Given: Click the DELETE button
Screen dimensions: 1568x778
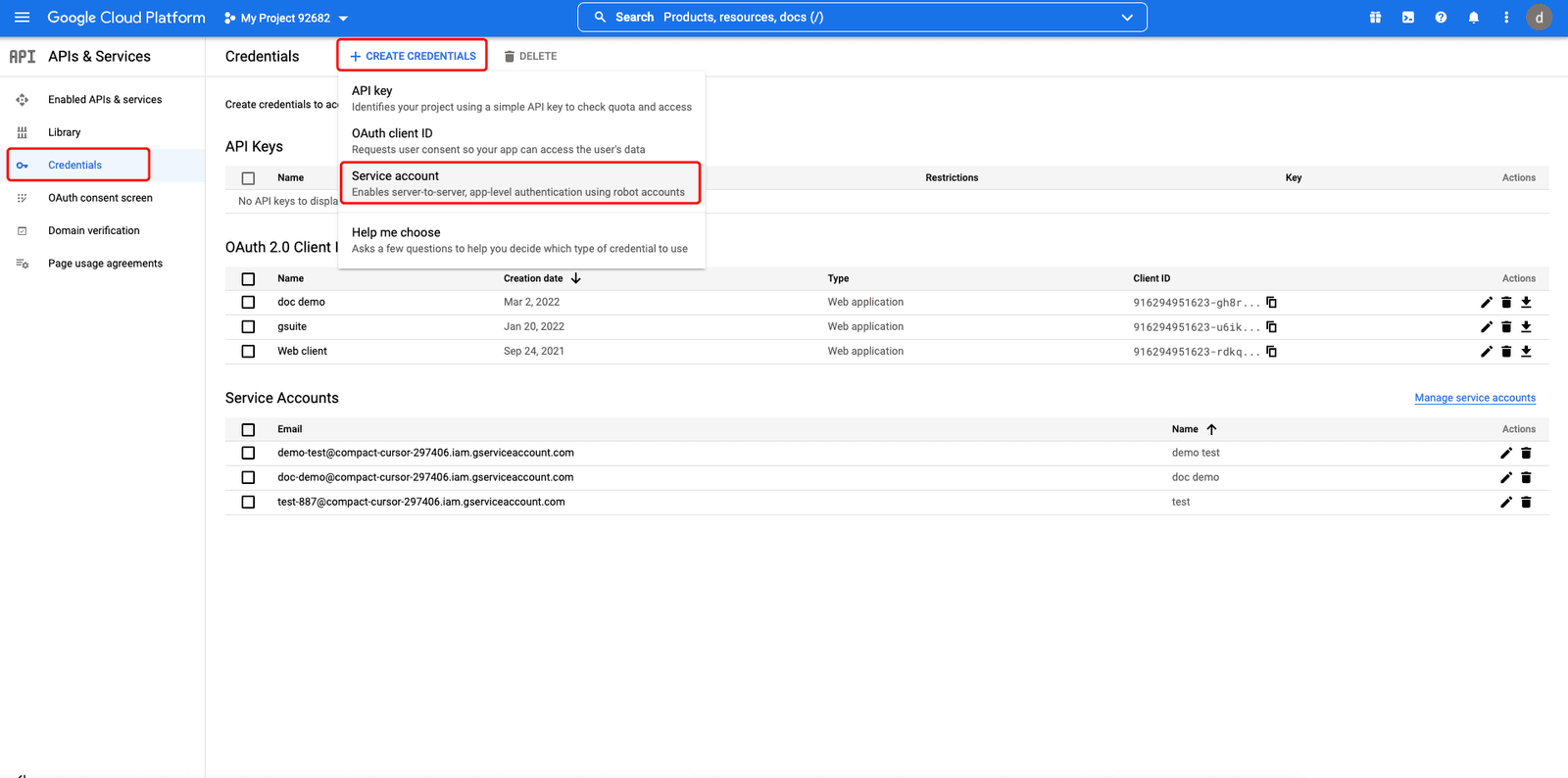Looking at the screenshot, I should click(530, 56).
